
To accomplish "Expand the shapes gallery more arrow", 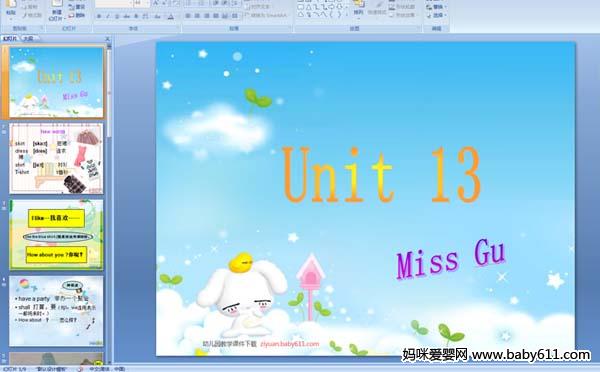I will [347, 15].
